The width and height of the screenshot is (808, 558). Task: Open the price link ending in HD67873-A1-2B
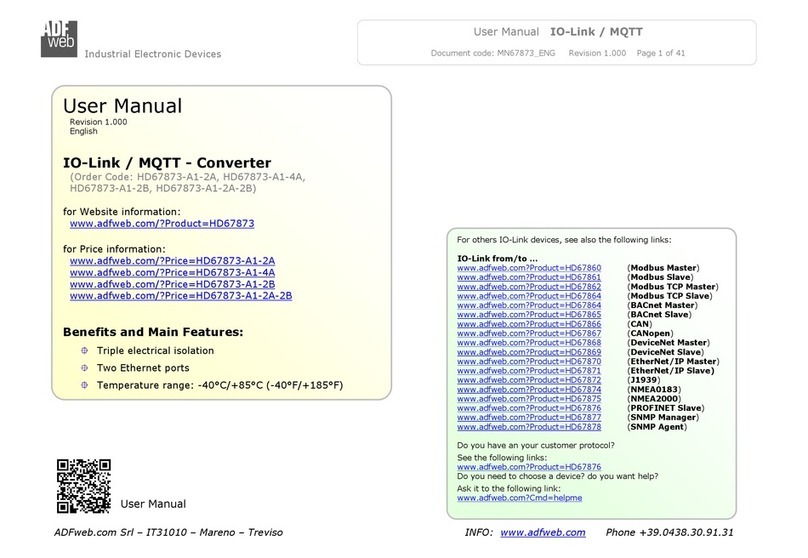point(172,284)
